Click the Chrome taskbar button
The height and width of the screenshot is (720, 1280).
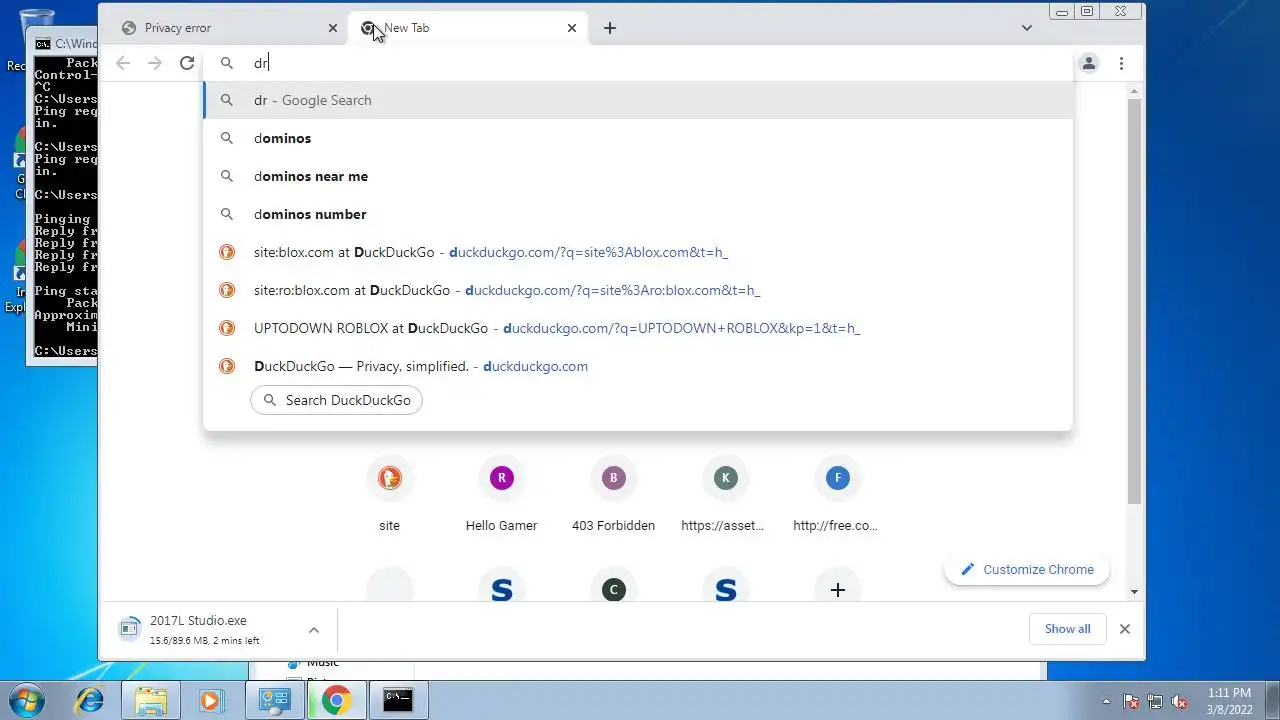pyautogui.click(x=336, y=700)
